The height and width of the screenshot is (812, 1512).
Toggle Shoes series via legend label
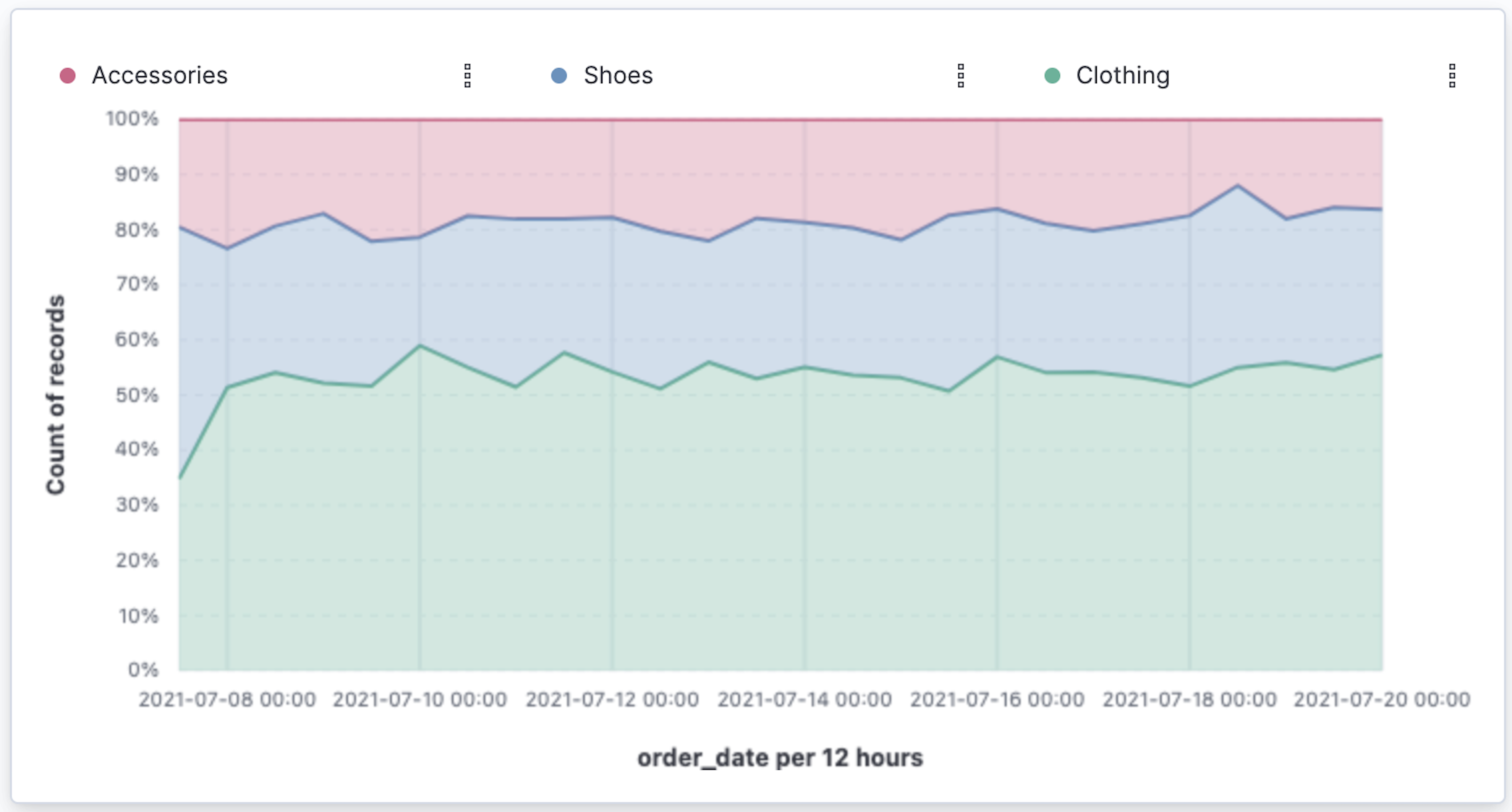click(x=617, y=76)
